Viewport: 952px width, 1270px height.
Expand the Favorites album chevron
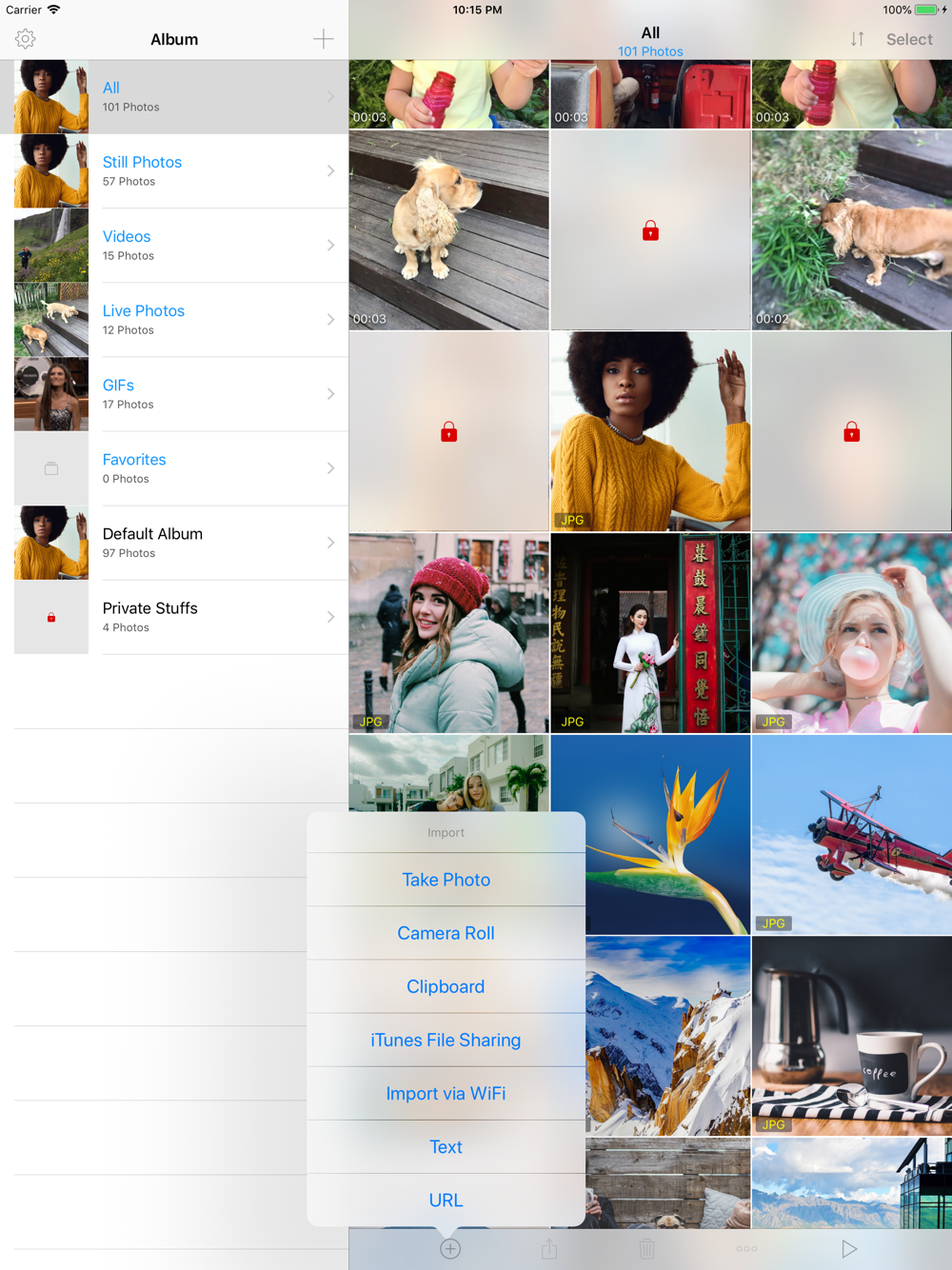pos(331,468)
